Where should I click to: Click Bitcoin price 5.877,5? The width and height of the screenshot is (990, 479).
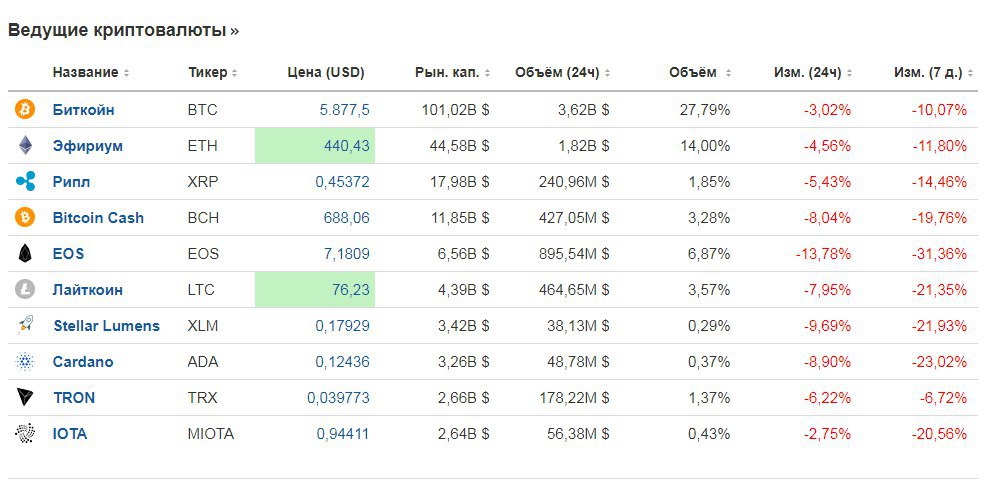[x=345, y=110]
